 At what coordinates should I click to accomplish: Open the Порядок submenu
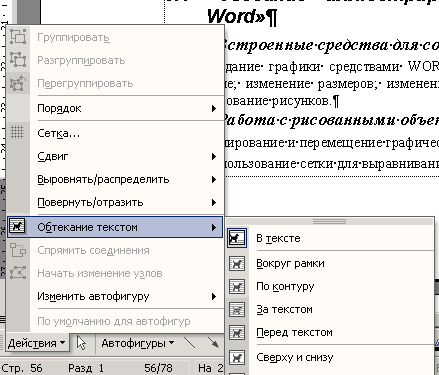[115, 108]
